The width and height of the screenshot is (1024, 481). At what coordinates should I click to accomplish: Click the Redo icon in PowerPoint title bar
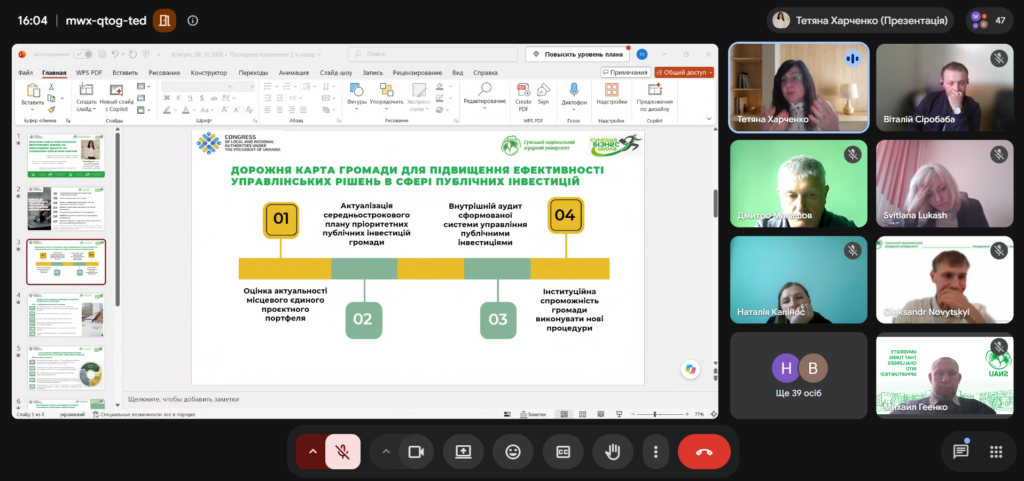[x=133, y=54]
